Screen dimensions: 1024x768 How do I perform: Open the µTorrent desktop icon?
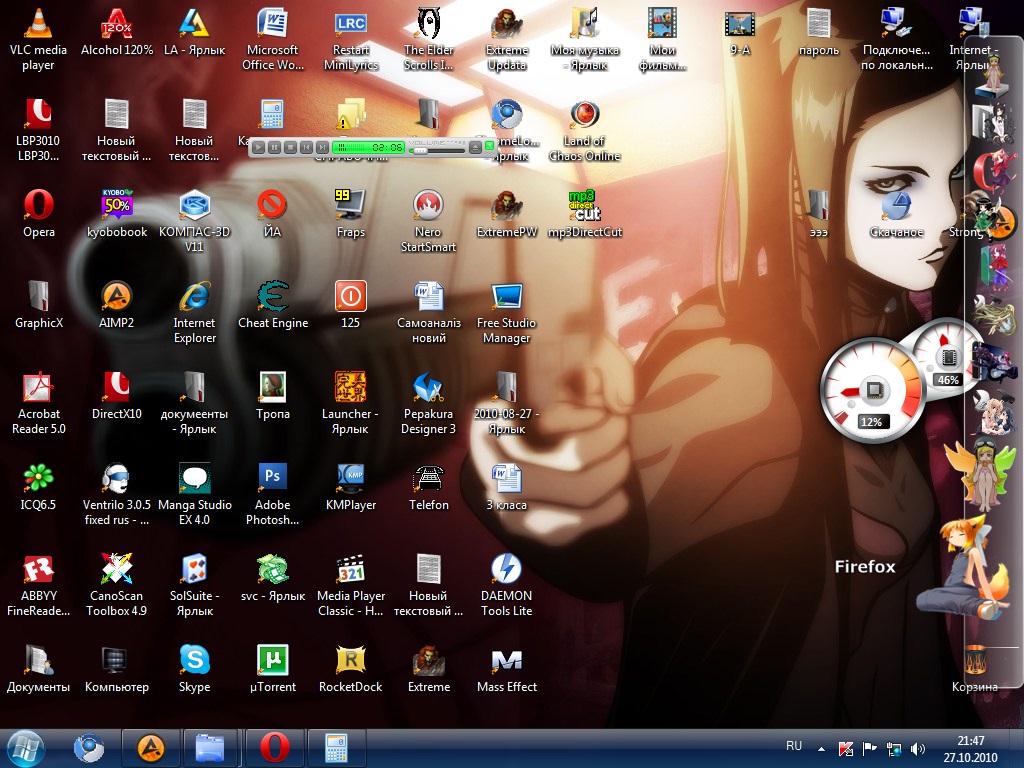coord(272,660)
